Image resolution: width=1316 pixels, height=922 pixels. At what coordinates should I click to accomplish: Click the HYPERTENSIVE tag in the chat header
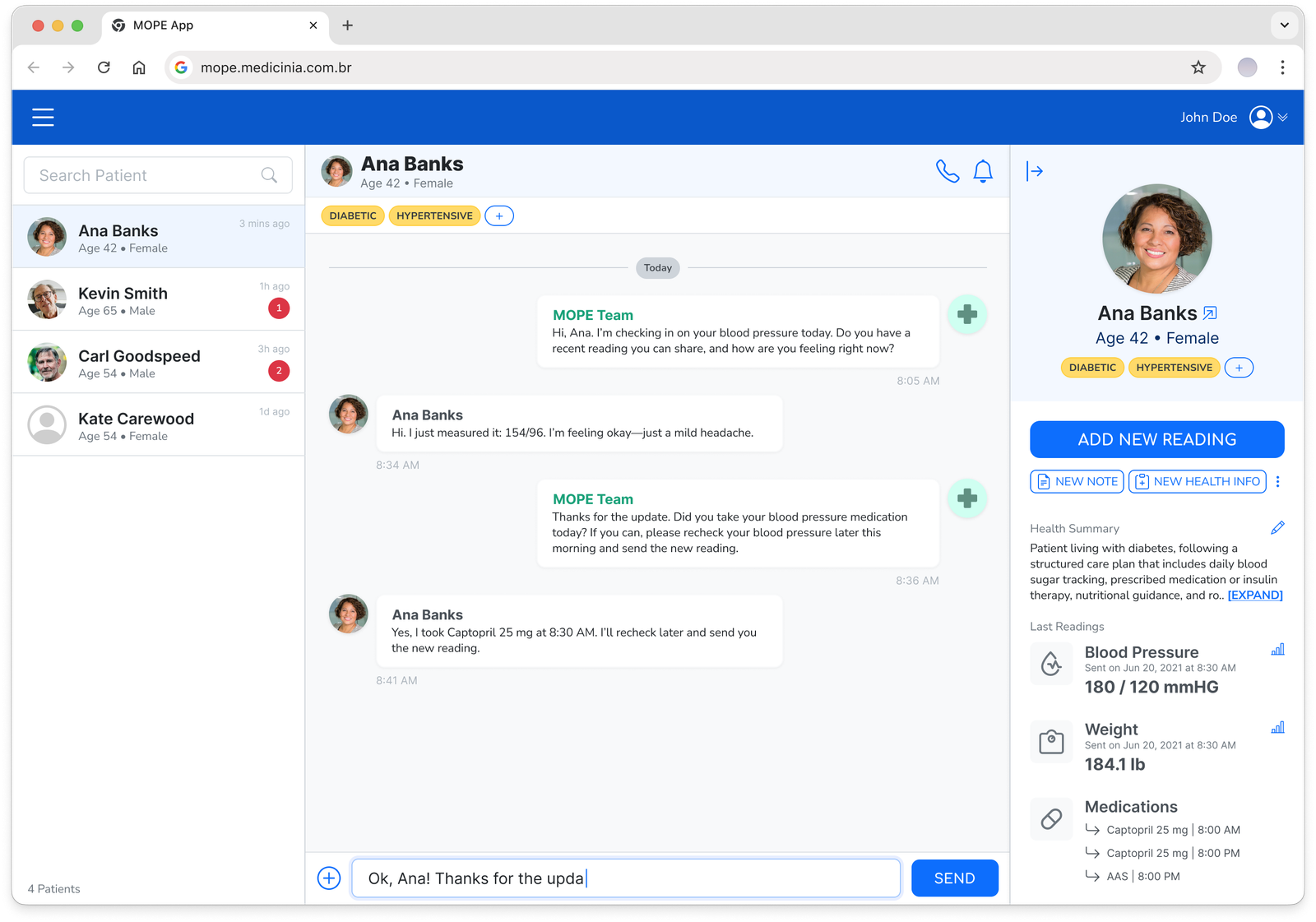pos(434,215)
